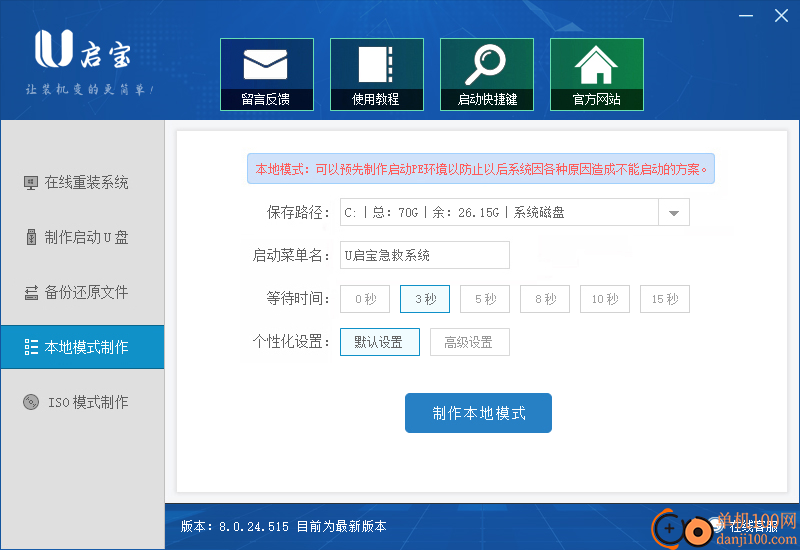This screenshot has height=550, width=800.
Task: Select 备份还原文件 in the sidebar
Action: click(83, 292)
